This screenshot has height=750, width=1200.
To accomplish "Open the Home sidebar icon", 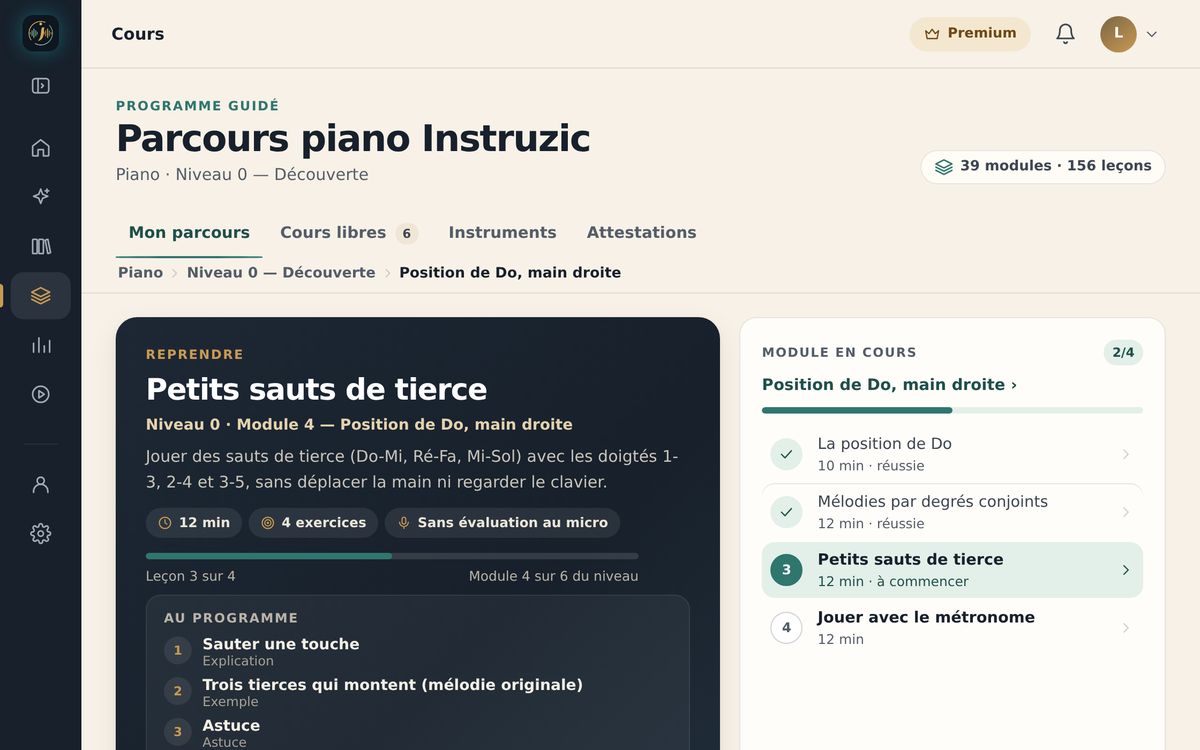I will point(41,148).
